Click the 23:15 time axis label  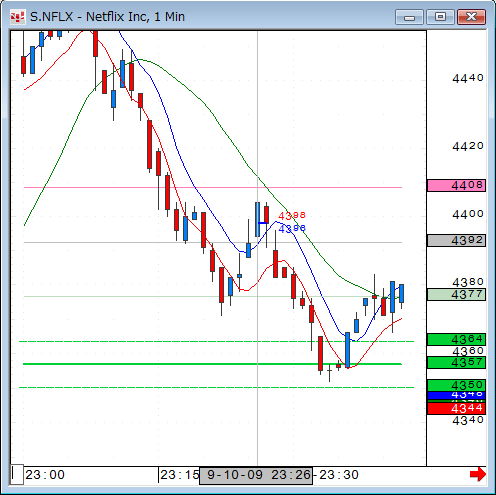click(180, 475)
